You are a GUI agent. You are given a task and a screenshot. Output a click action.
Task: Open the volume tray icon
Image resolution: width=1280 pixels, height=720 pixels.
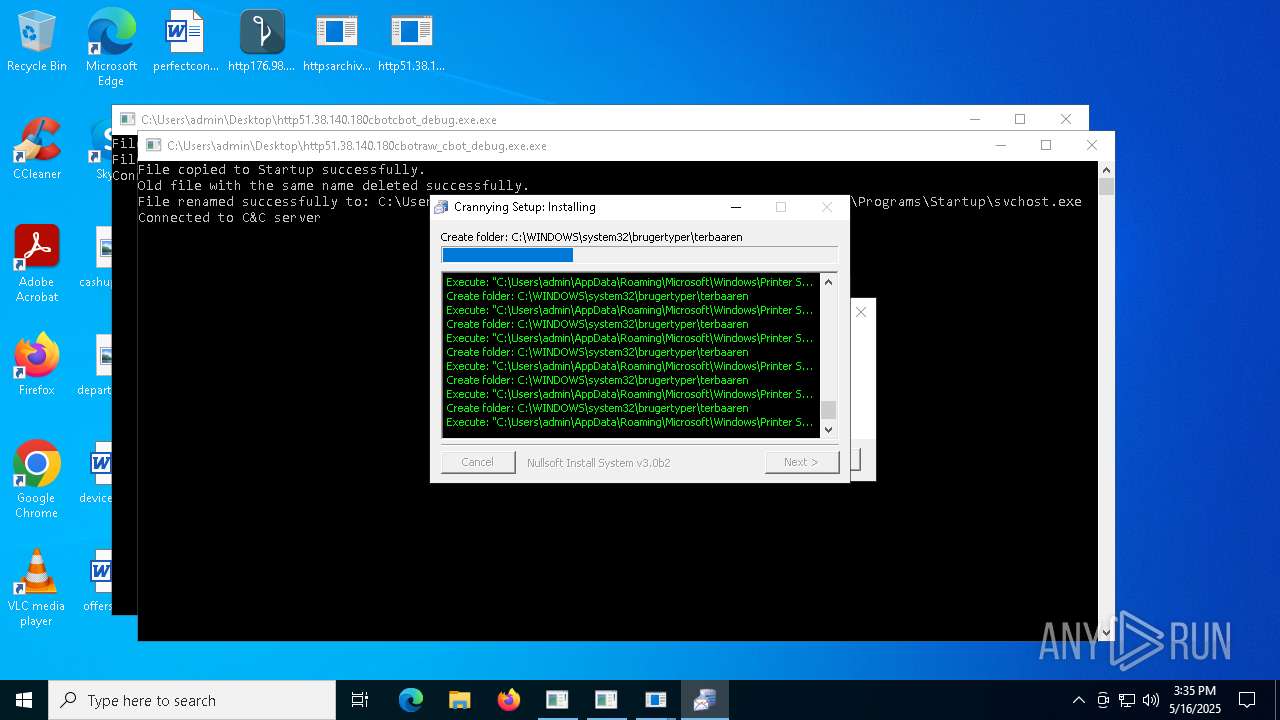(x=1151, y=700)
